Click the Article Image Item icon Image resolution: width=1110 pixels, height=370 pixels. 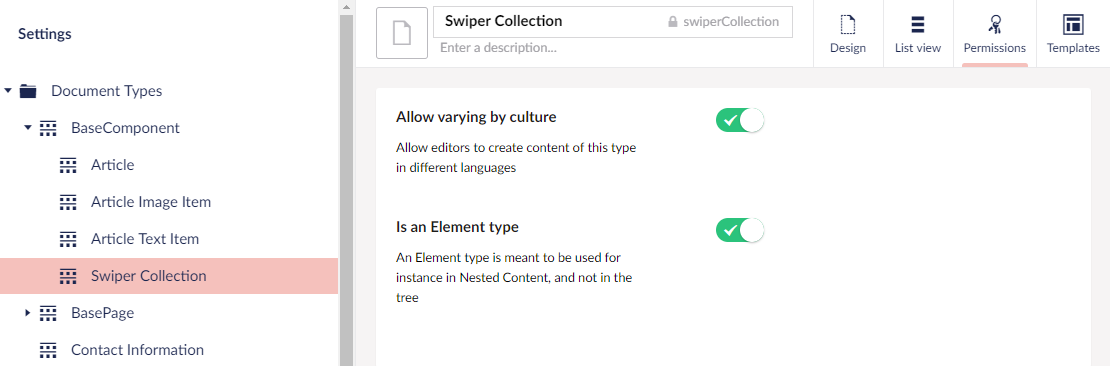tap(68, 202)
